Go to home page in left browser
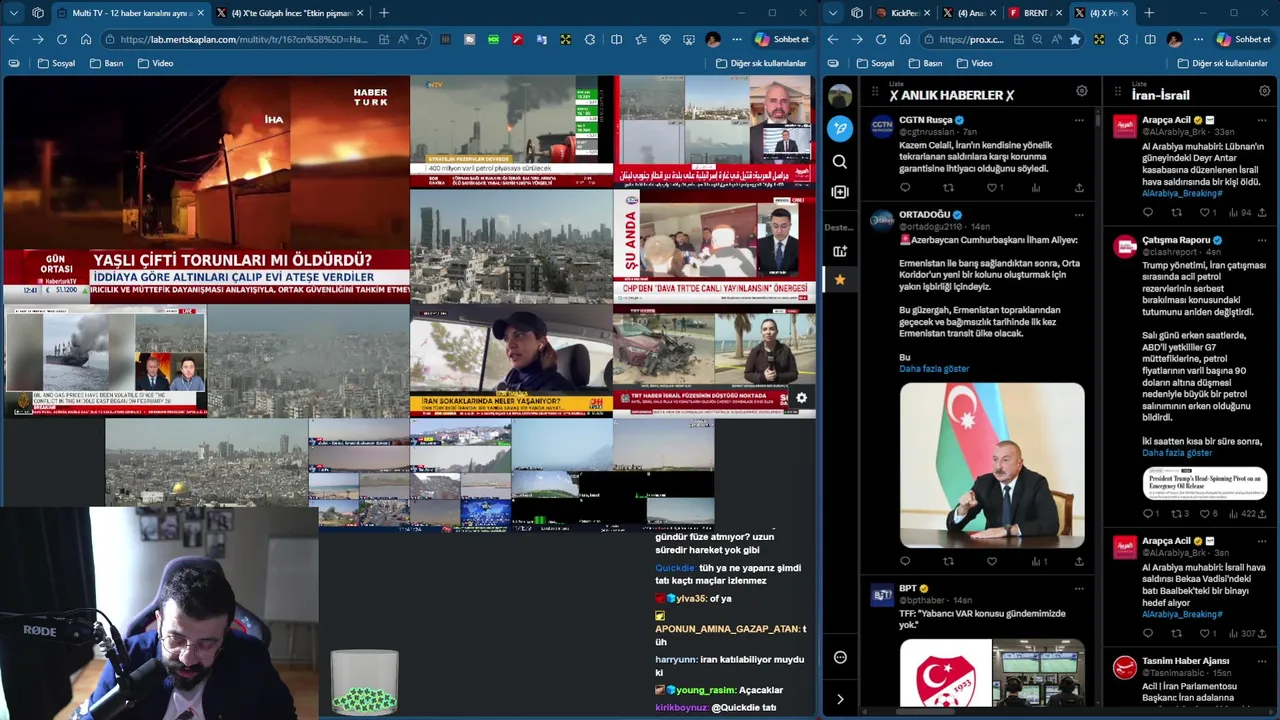Screen dimensions: 1280x720 click(85, 39)
